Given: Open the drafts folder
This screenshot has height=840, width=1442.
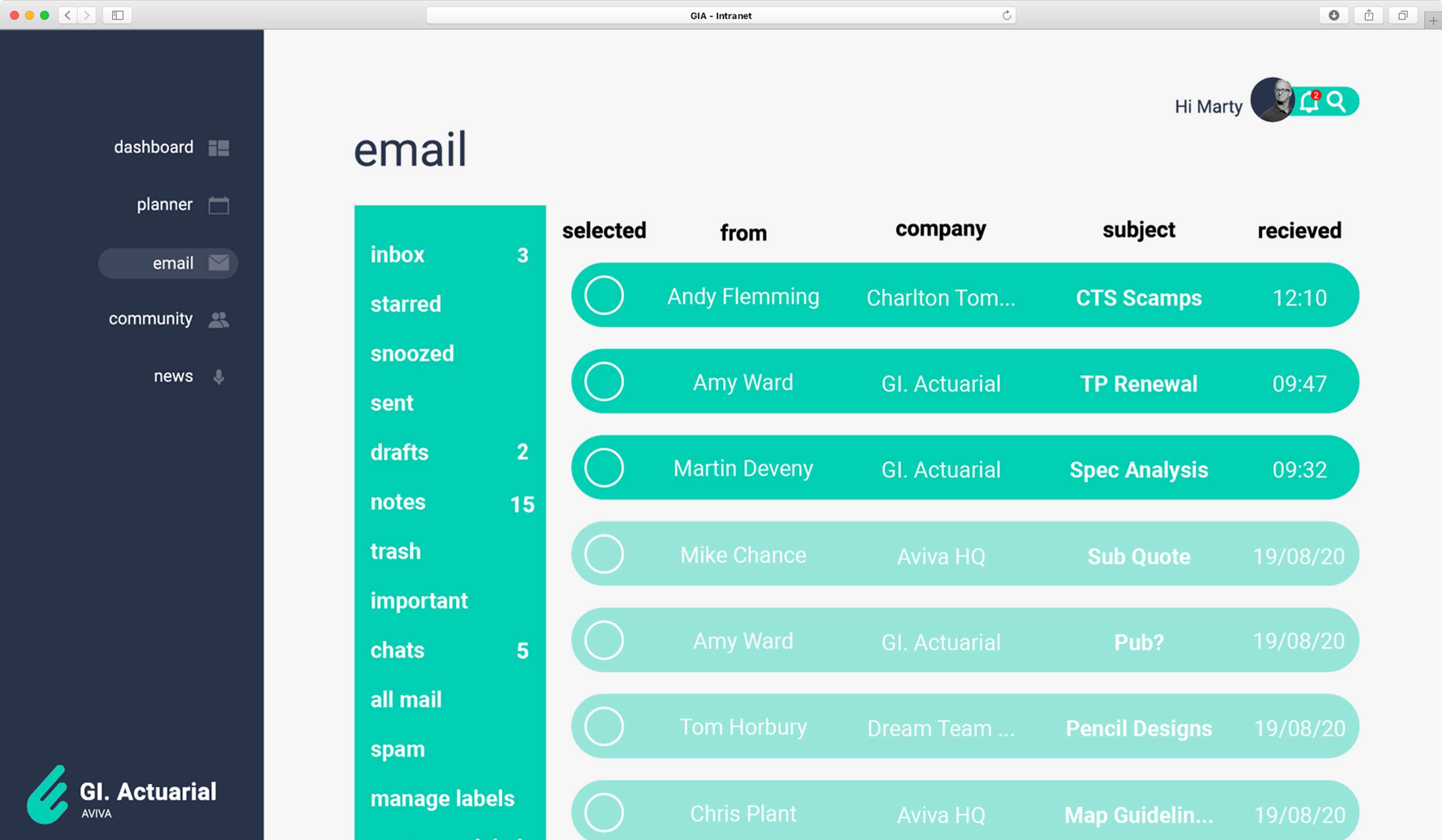Looking at the screenshot, I should [399, 452].
